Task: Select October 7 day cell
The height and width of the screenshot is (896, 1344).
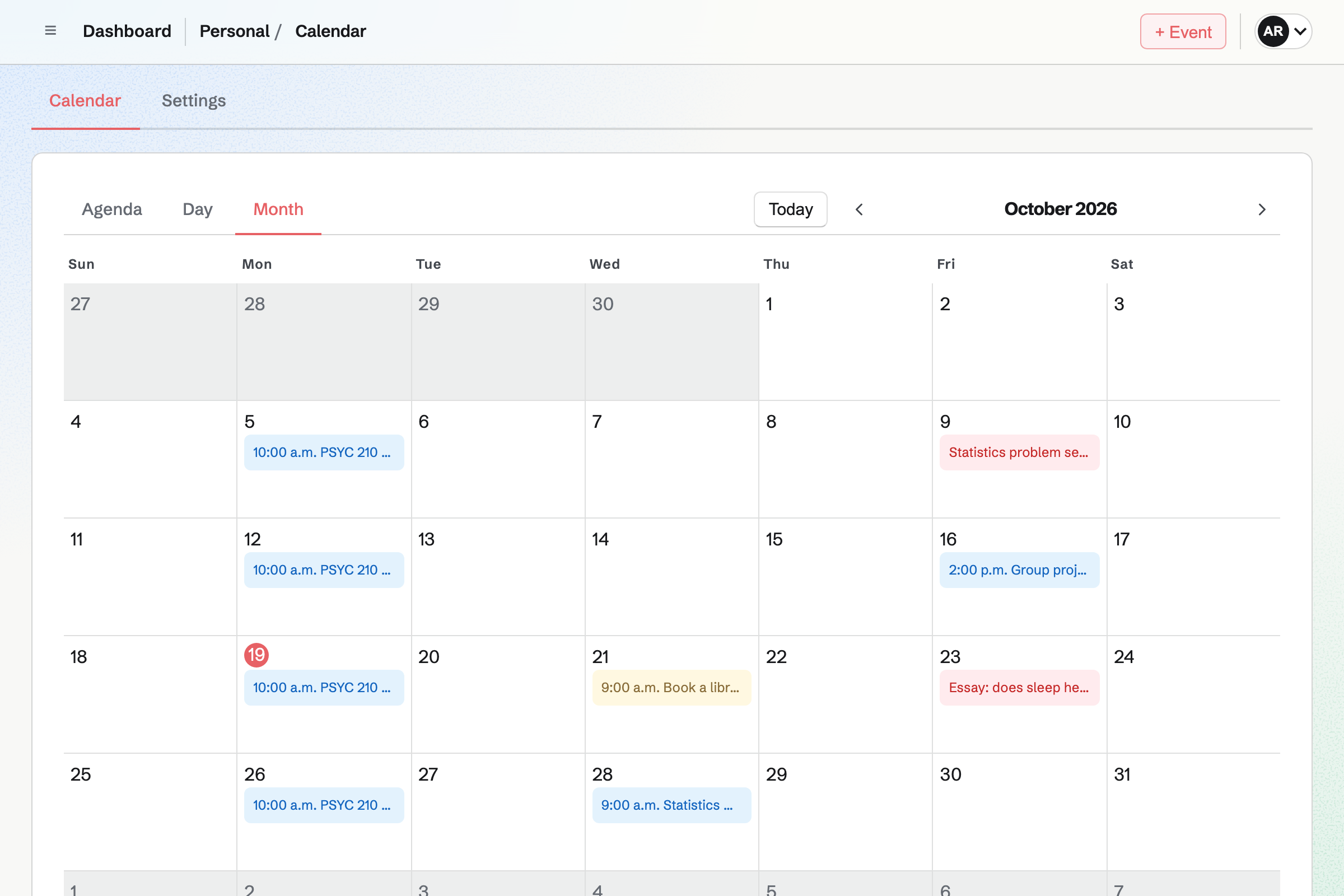Action: [x=672, y=459]
